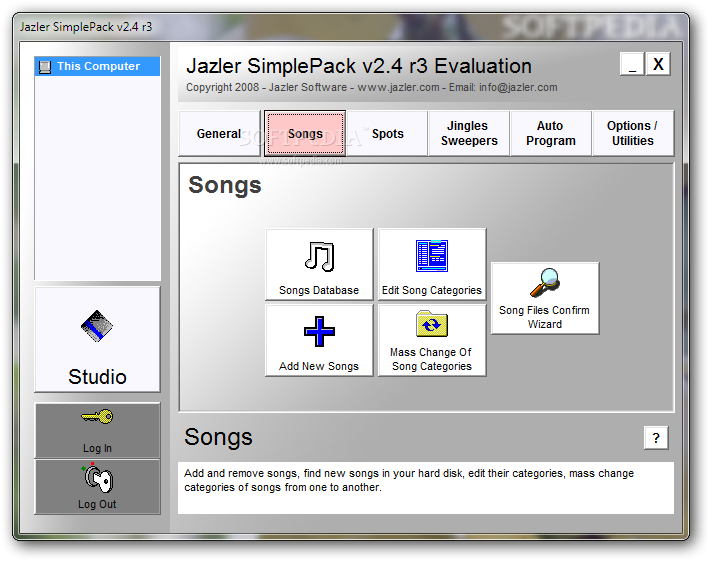Viewport: 710px width, 561px height.
Task: Click the Song Files Confirm Wizard label
Action: click(545, 317)
